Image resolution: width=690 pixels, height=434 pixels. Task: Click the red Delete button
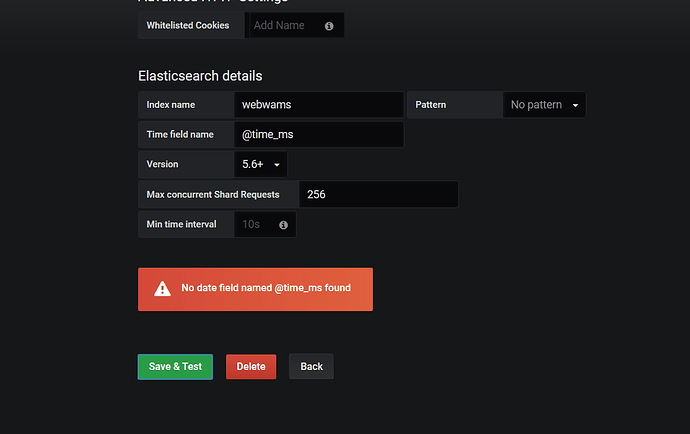point(251,367)
